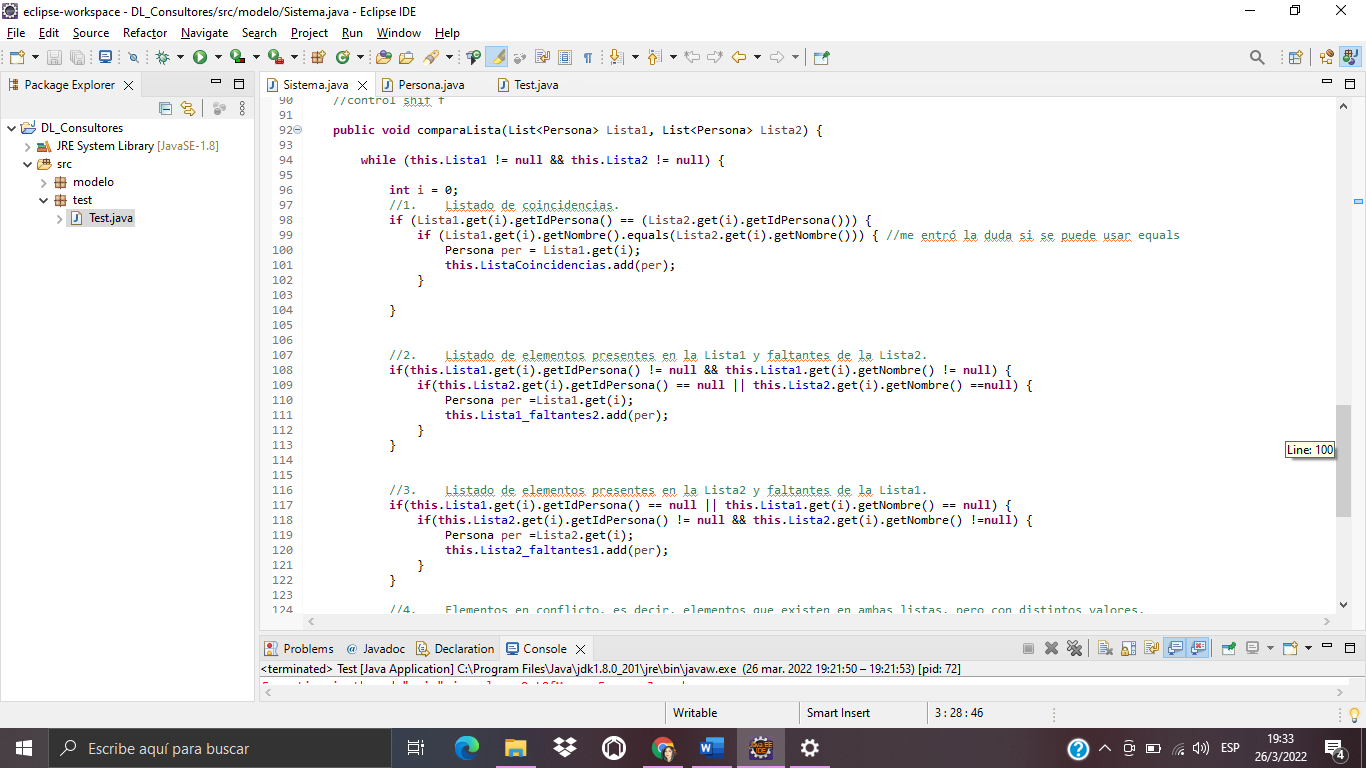
Task: Toggle Link with Editor in Package Explorer
Action: [187, 108]
